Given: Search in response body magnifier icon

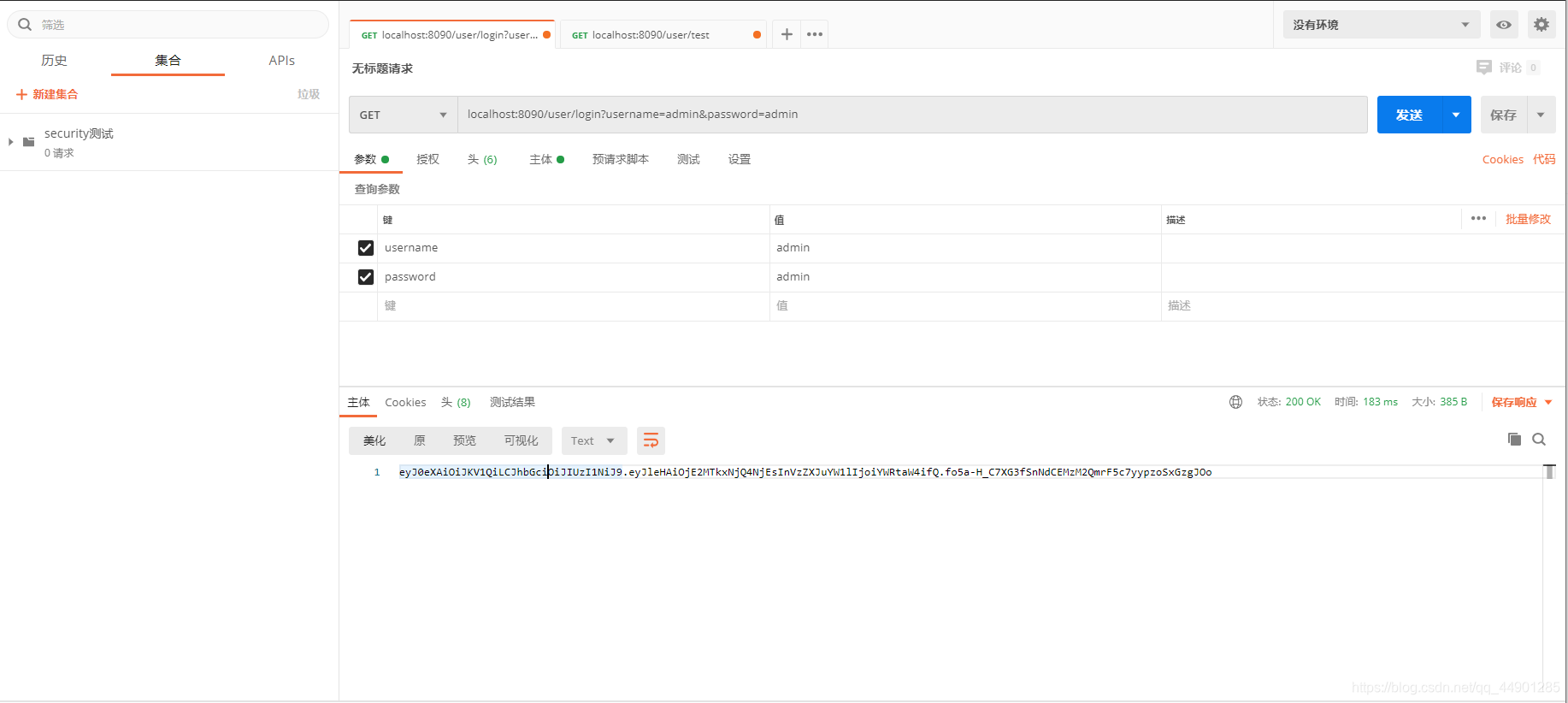Looking at the screenshot, I should click(1539, 439).
